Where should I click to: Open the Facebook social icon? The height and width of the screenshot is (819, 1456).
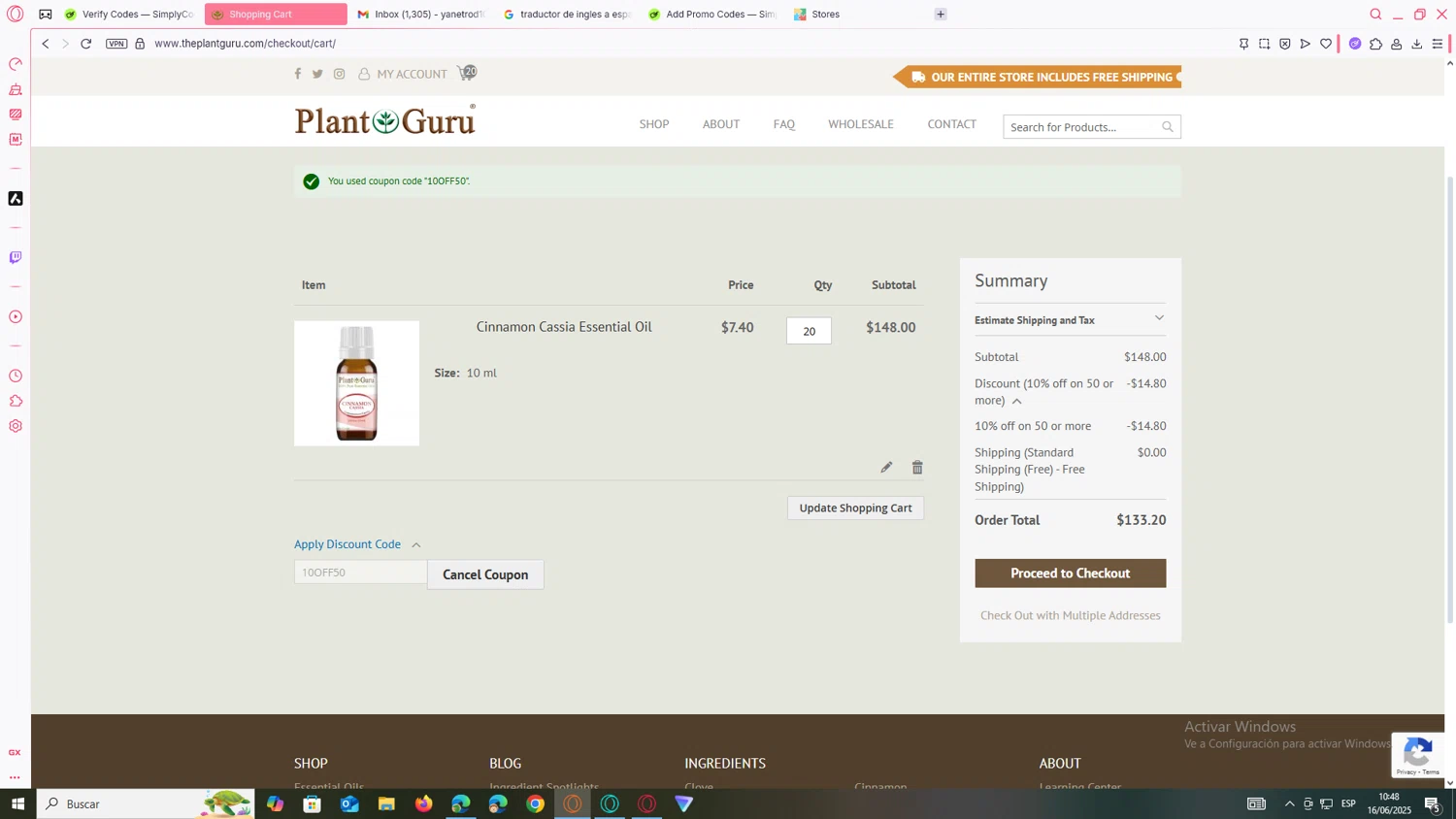pos(297,74)
